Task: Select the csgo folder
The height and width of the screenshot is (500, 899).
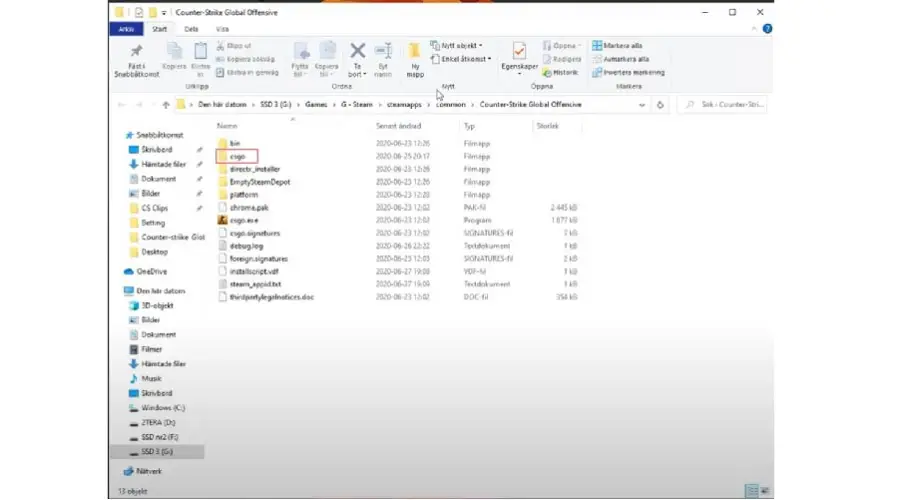Action: point(237,156)
